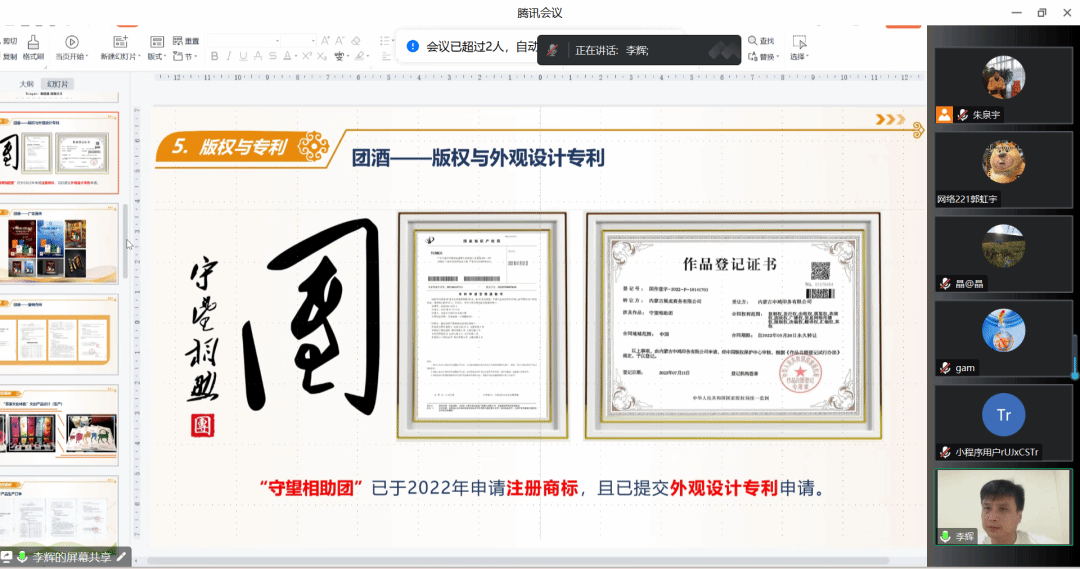Toggle Bold formatting

coord(214,56)
